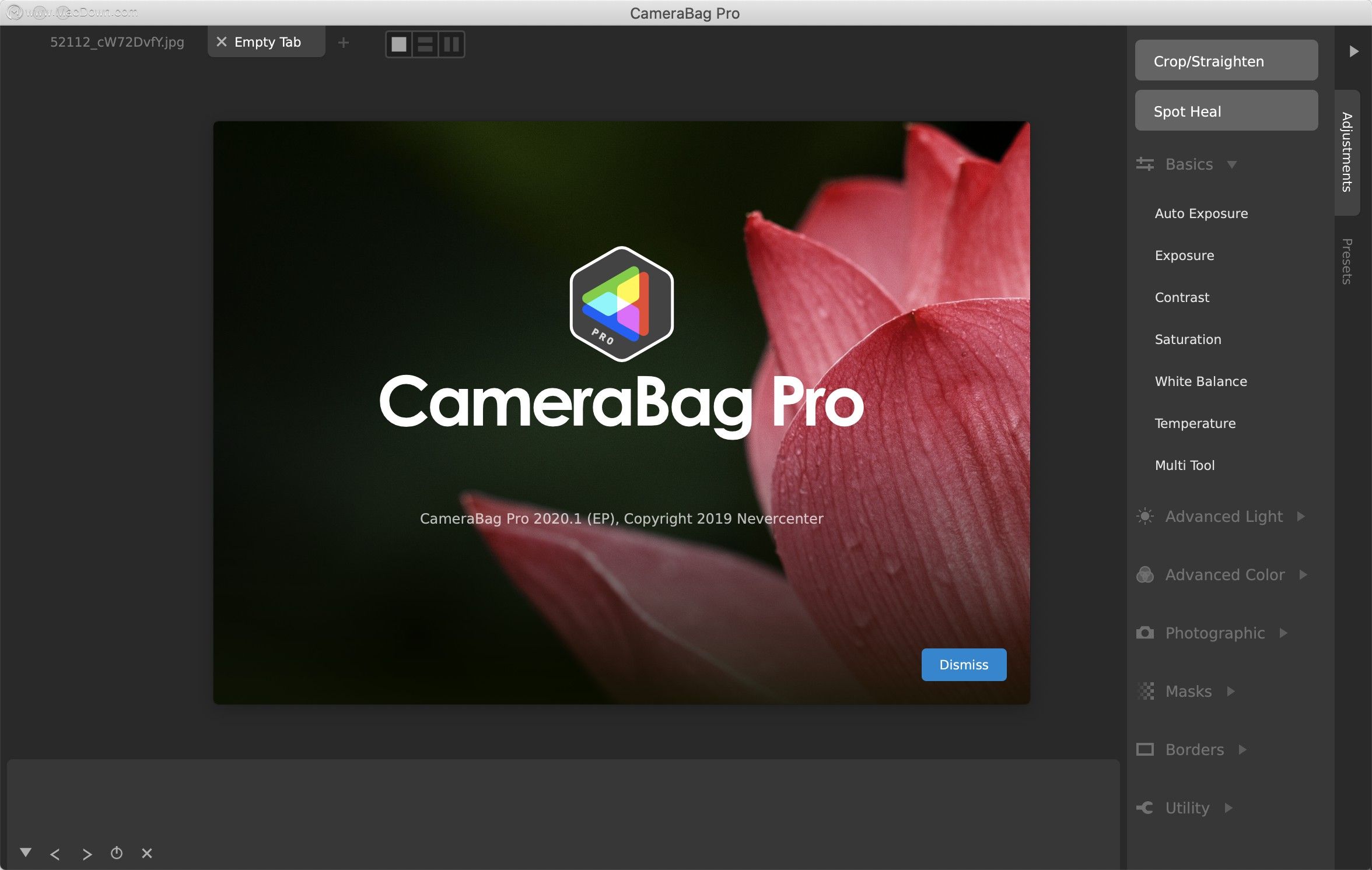This screenshot has height=870, width=1372.
Task: Expand the Photographic section arrow
Action: pos(1284,633)
